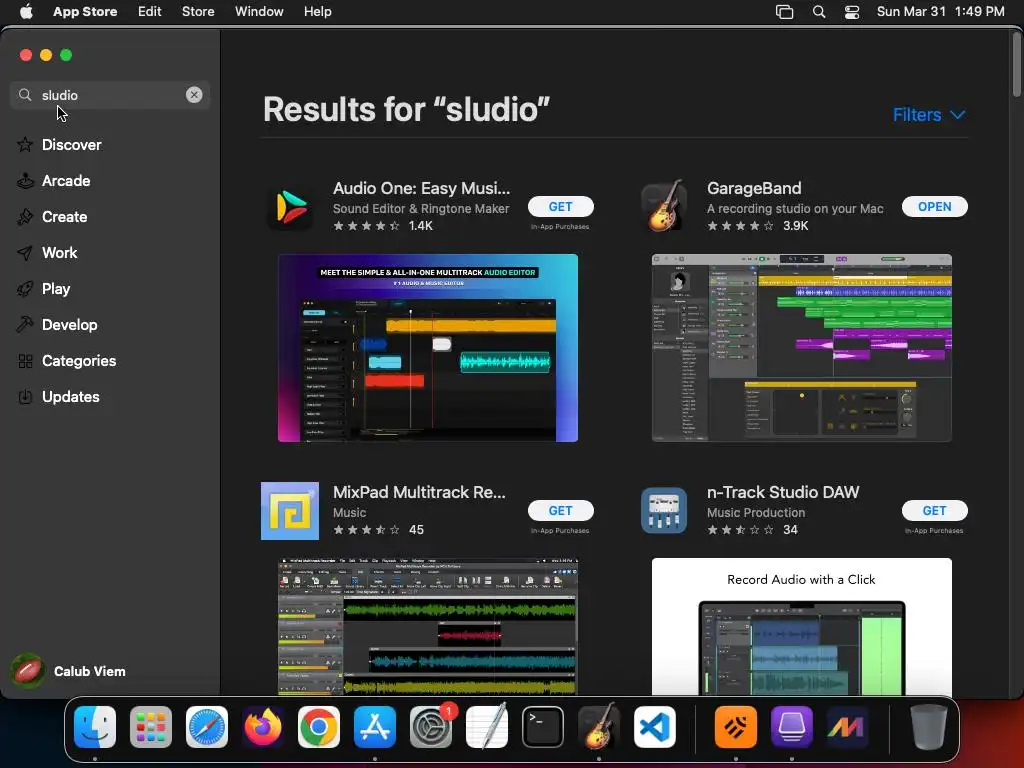Open System Settings from the Dock

431,727
